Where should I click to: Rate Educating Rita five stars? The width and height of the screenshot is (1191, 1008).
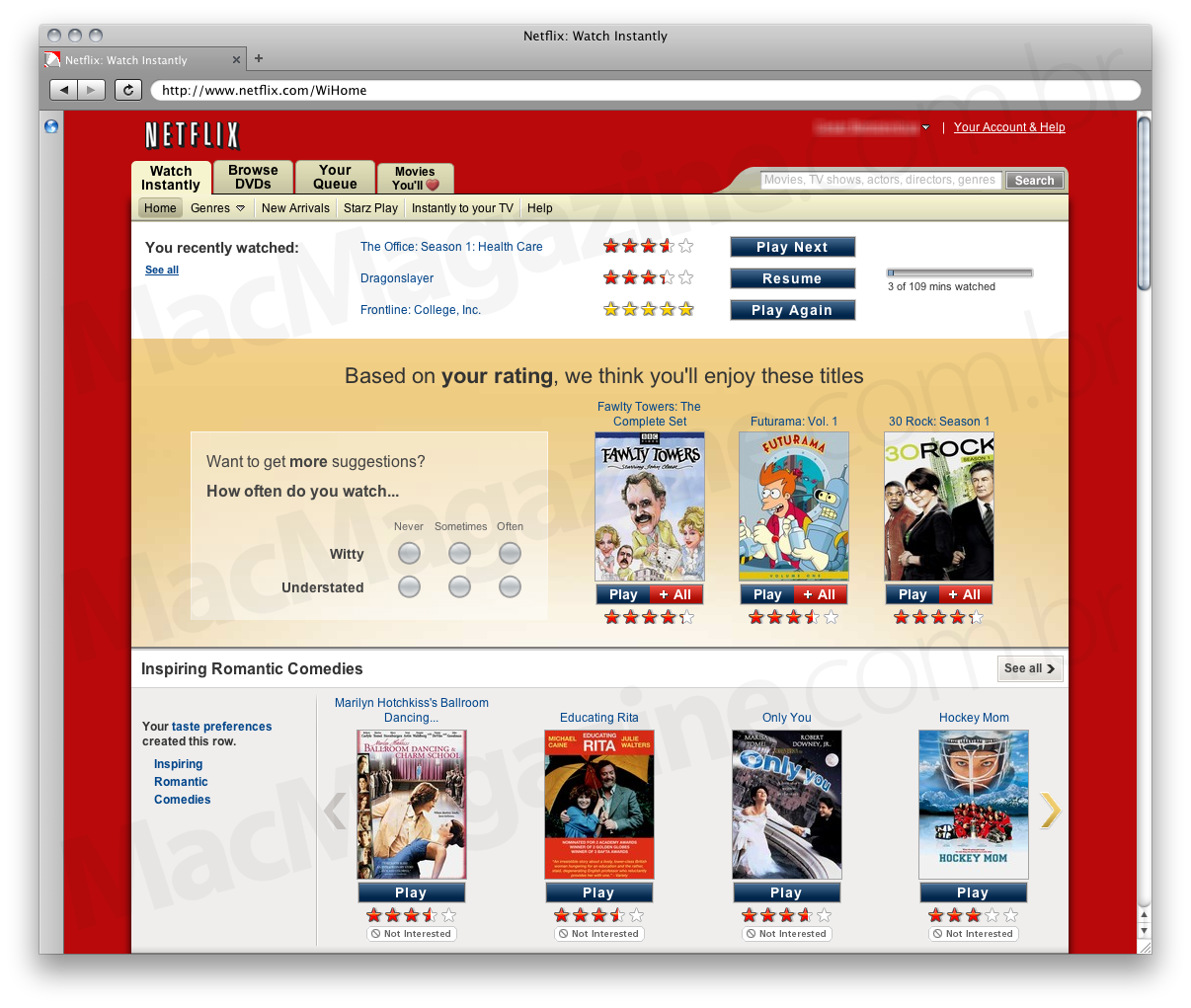coord(637,915)
